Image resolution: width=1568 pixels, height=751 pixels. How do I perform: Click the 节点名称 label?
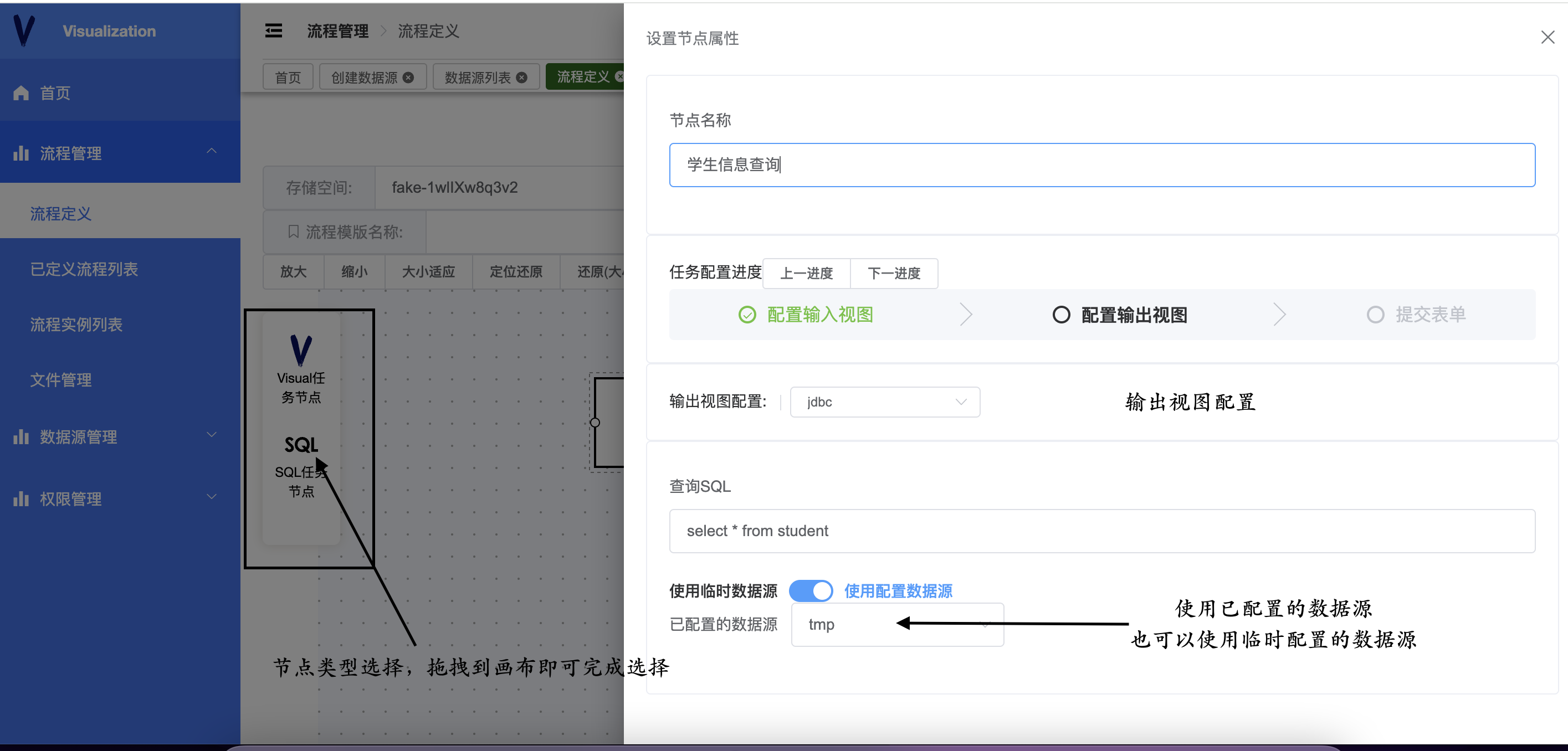pos(700,120)
